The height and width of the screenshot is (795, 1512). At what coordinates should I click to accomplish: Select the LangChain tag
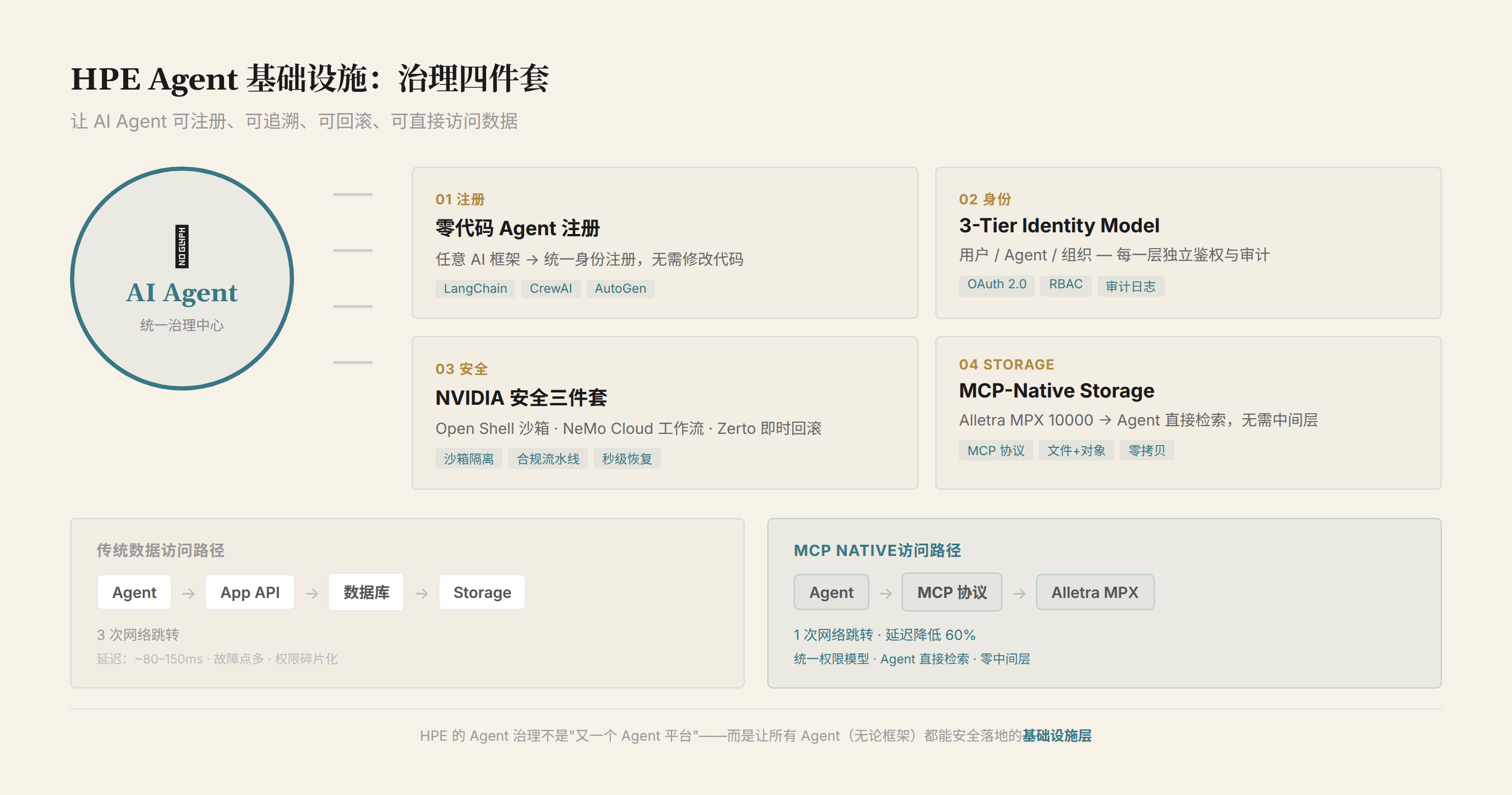[x=475, y=289]
